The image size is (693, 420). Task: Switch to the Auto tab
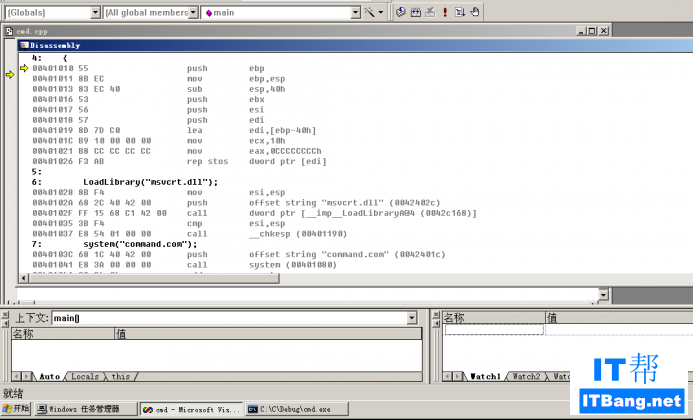click(50, 377)
